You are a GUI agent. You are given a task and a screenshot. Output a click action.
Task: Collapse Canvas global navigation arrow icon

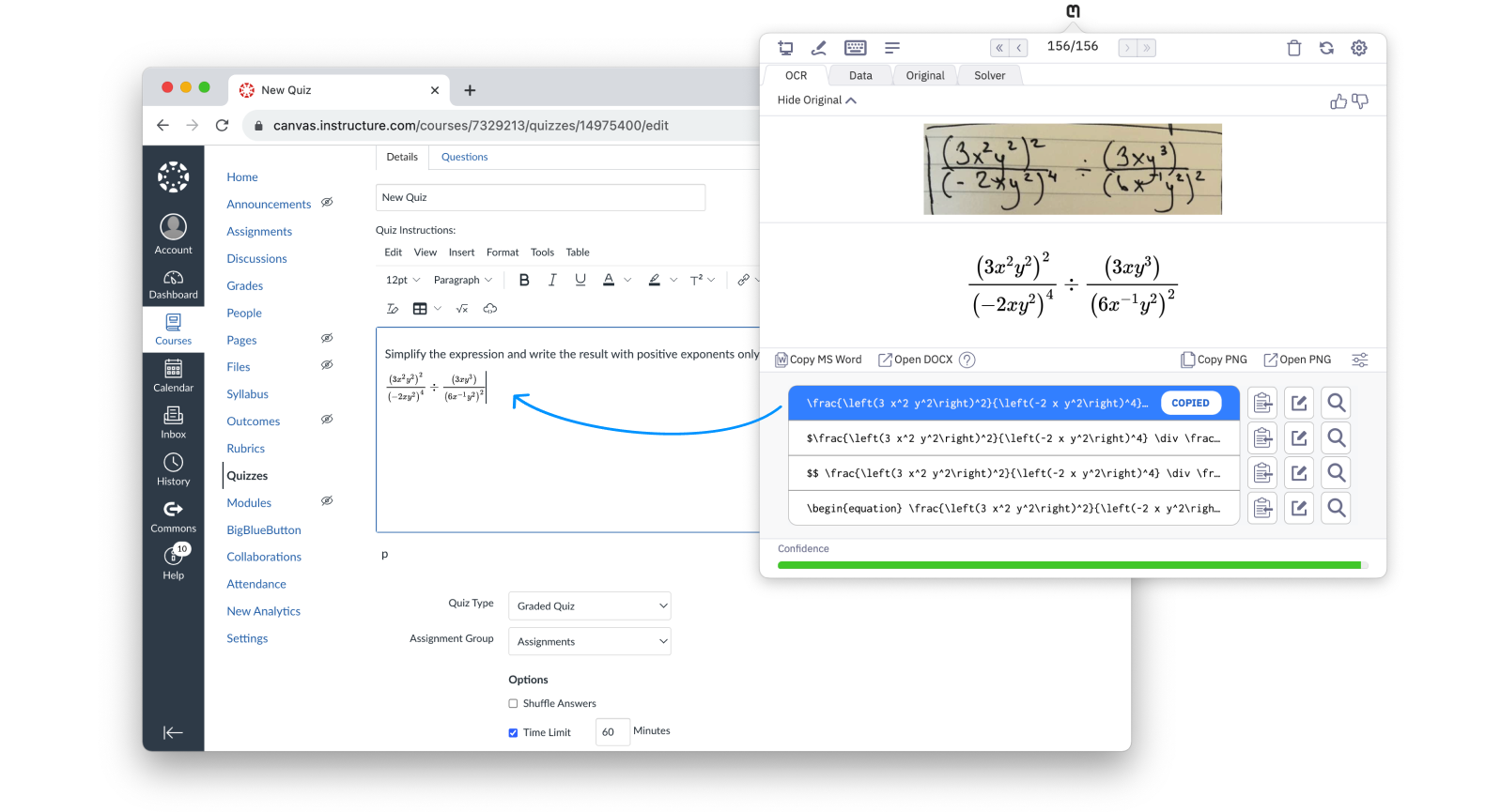(x=173, y=733)
